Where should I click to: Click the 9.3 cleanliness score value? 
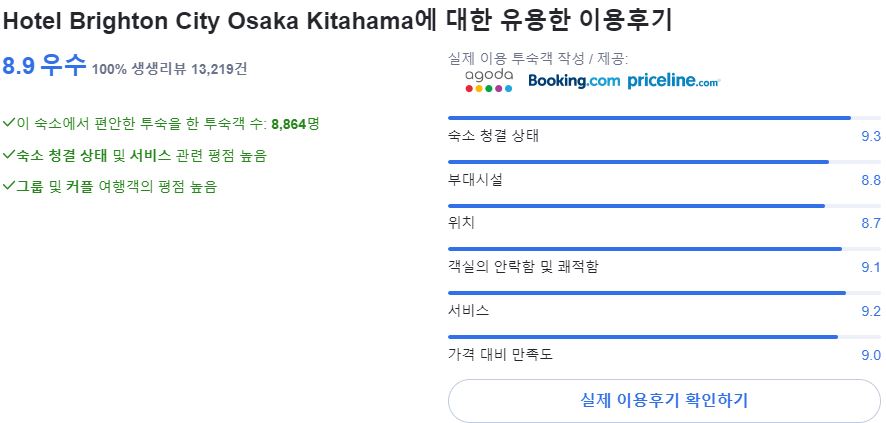click(x=871, y=137)
